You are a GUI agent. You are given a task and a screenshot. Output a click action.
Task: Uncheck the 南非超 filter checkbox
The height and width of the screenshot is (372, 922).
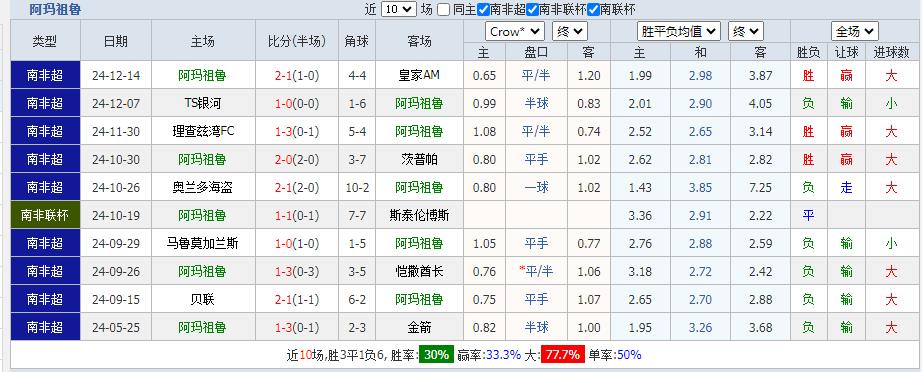483,9
